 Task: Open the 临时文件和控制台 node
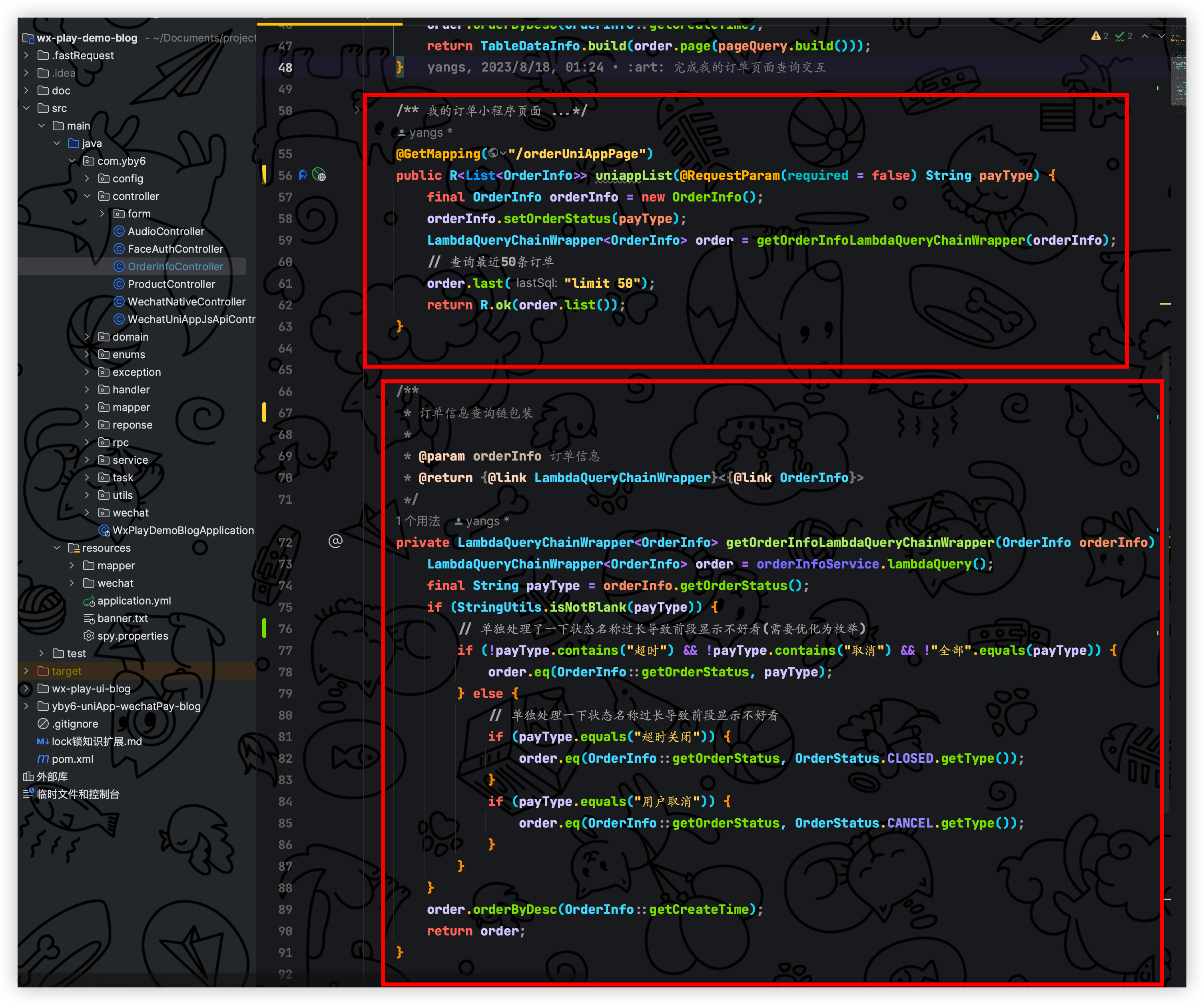coord(78,794)
